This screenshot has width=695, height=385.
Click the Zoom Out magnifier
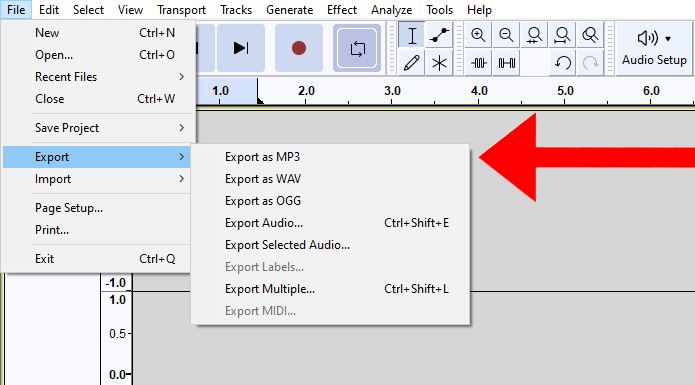click(x=506, y=35)
